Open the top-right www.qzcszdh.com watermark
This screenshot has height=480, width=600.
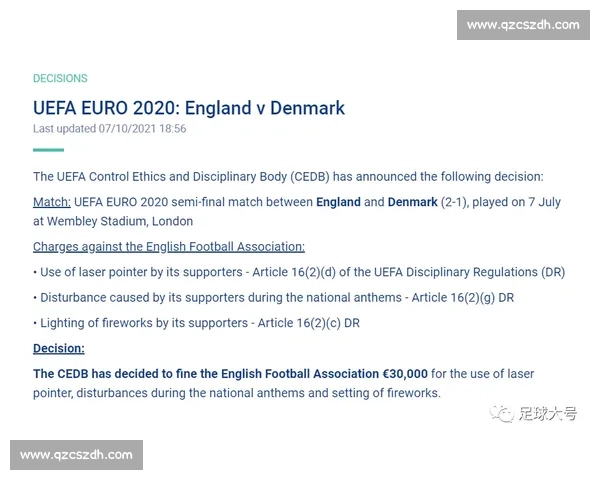click(x=523, y=25)
